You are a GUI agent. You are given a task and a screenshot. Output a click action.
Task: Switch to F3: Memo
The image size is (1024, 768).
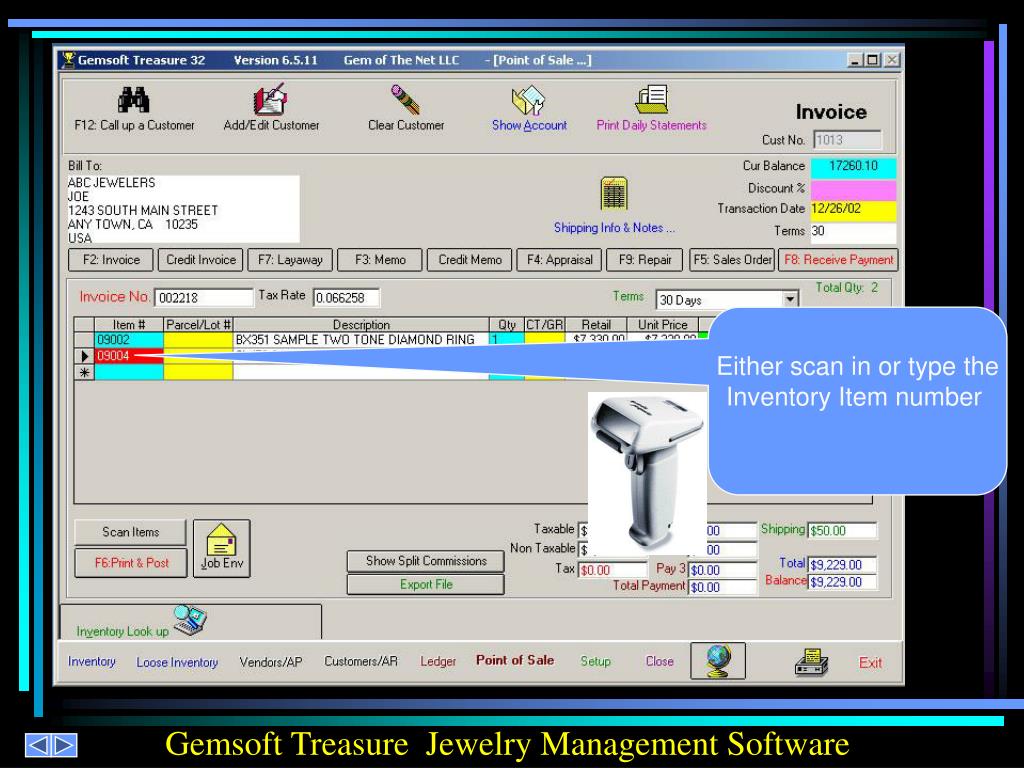(380, 260)
